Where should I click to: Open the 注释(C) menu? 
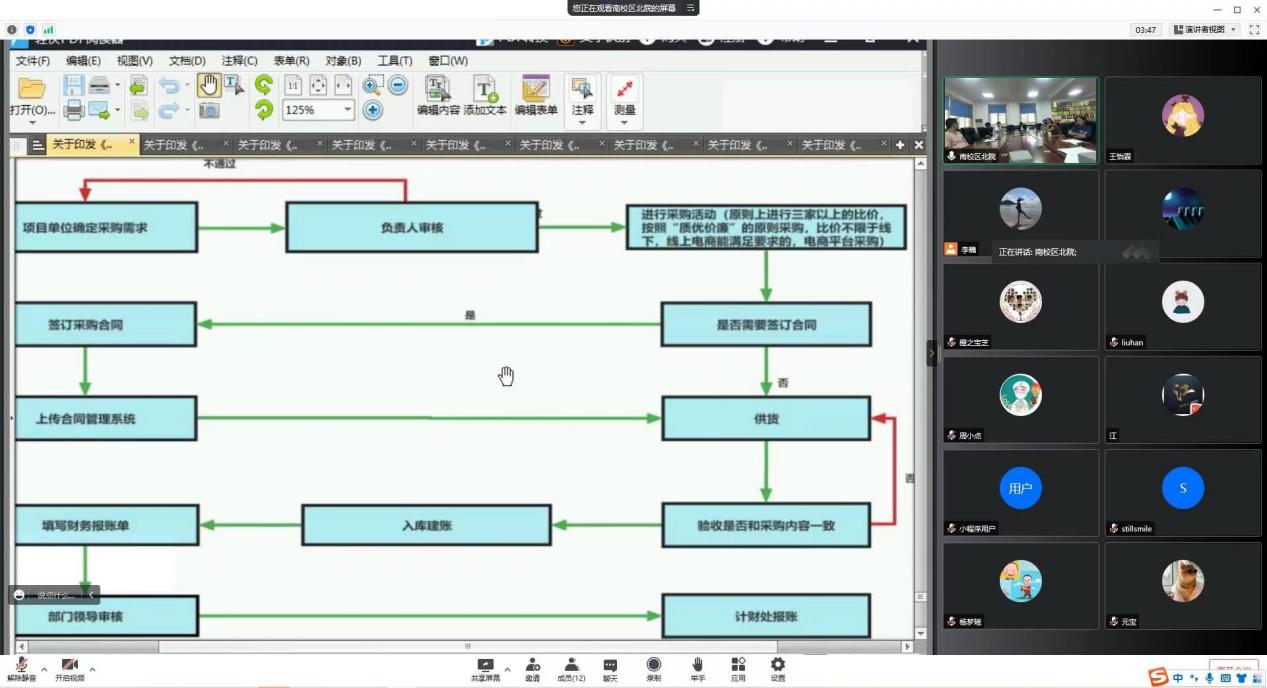(239, 61)
